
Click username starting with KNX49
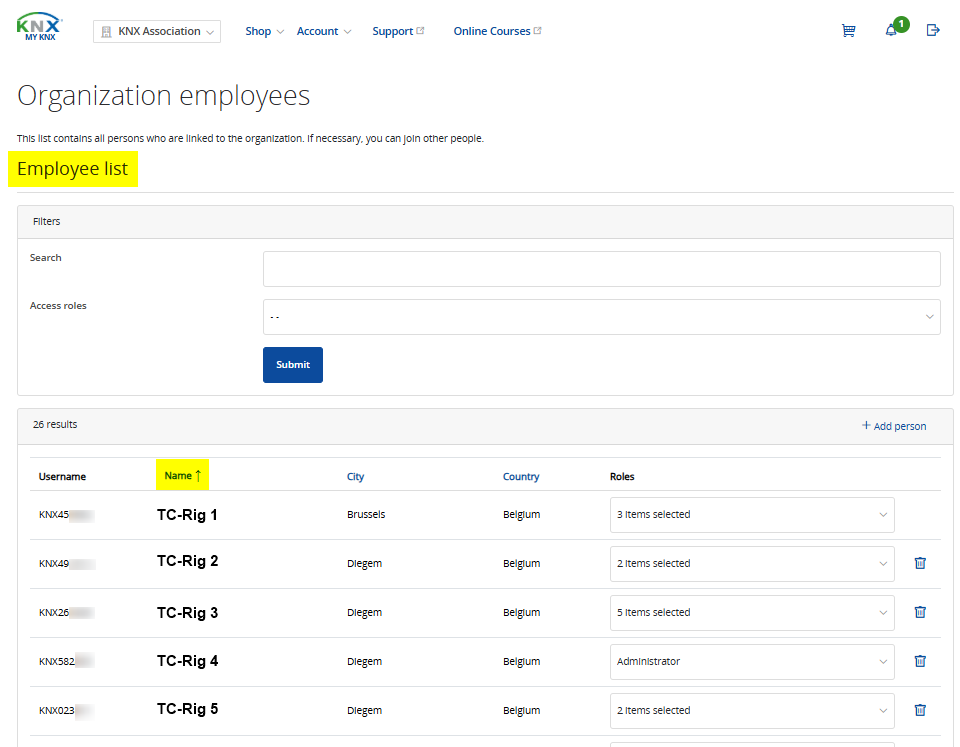pyautogui.click(x=67, y=564)
